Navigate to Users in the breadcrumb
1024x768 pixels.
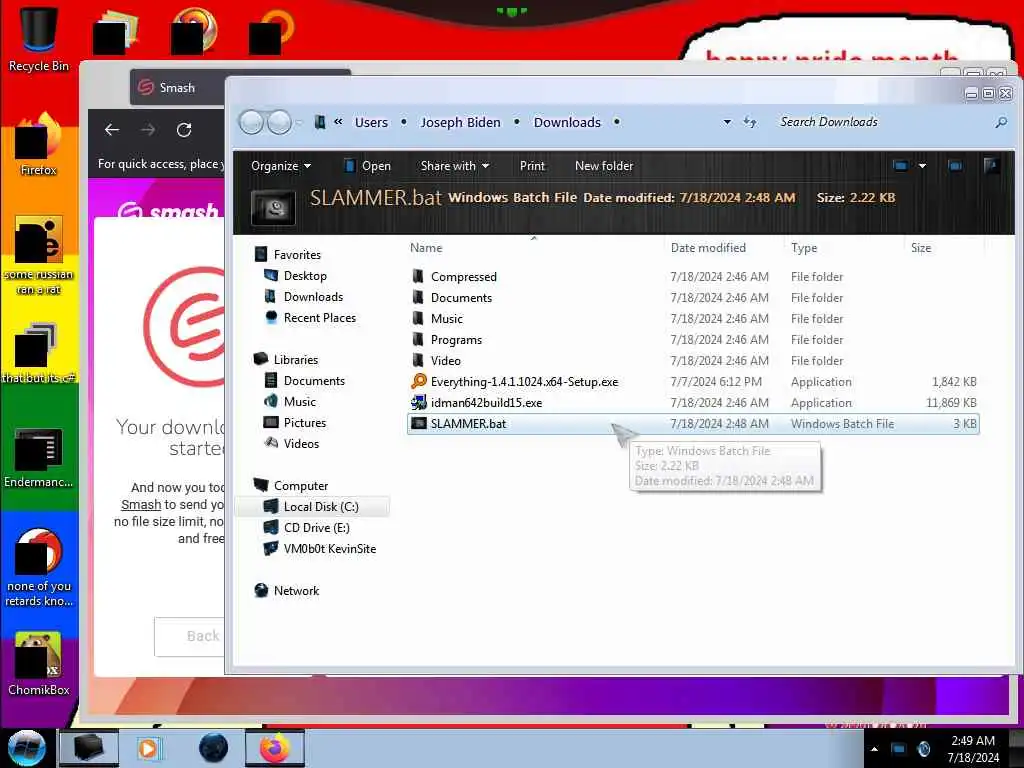click(371, 122)
